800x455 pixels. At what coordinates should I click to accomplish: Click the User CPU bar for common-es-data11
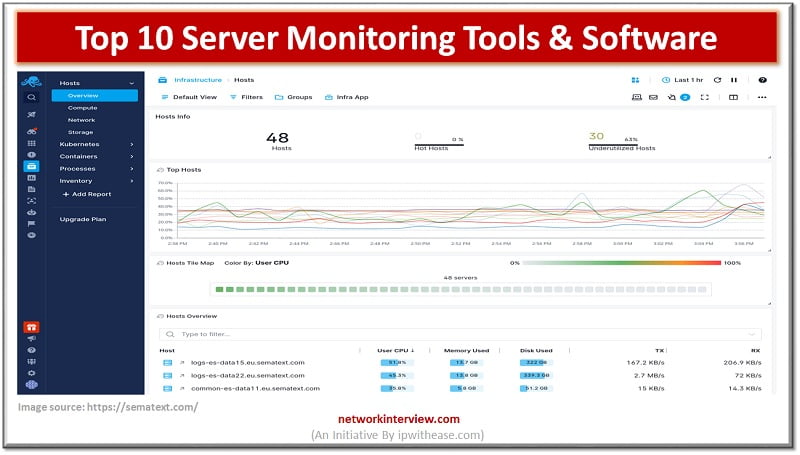coord(397,389)
